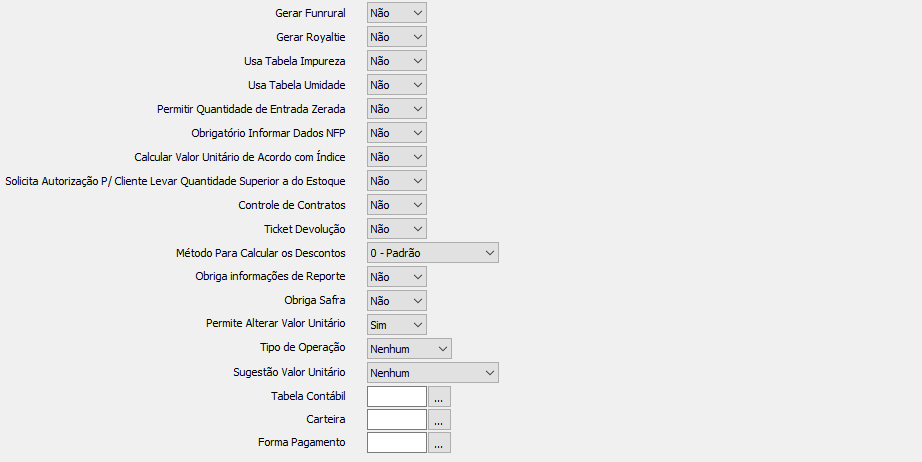
Task: Focus the Tabela Contábil input field
Action: point(397,397)
